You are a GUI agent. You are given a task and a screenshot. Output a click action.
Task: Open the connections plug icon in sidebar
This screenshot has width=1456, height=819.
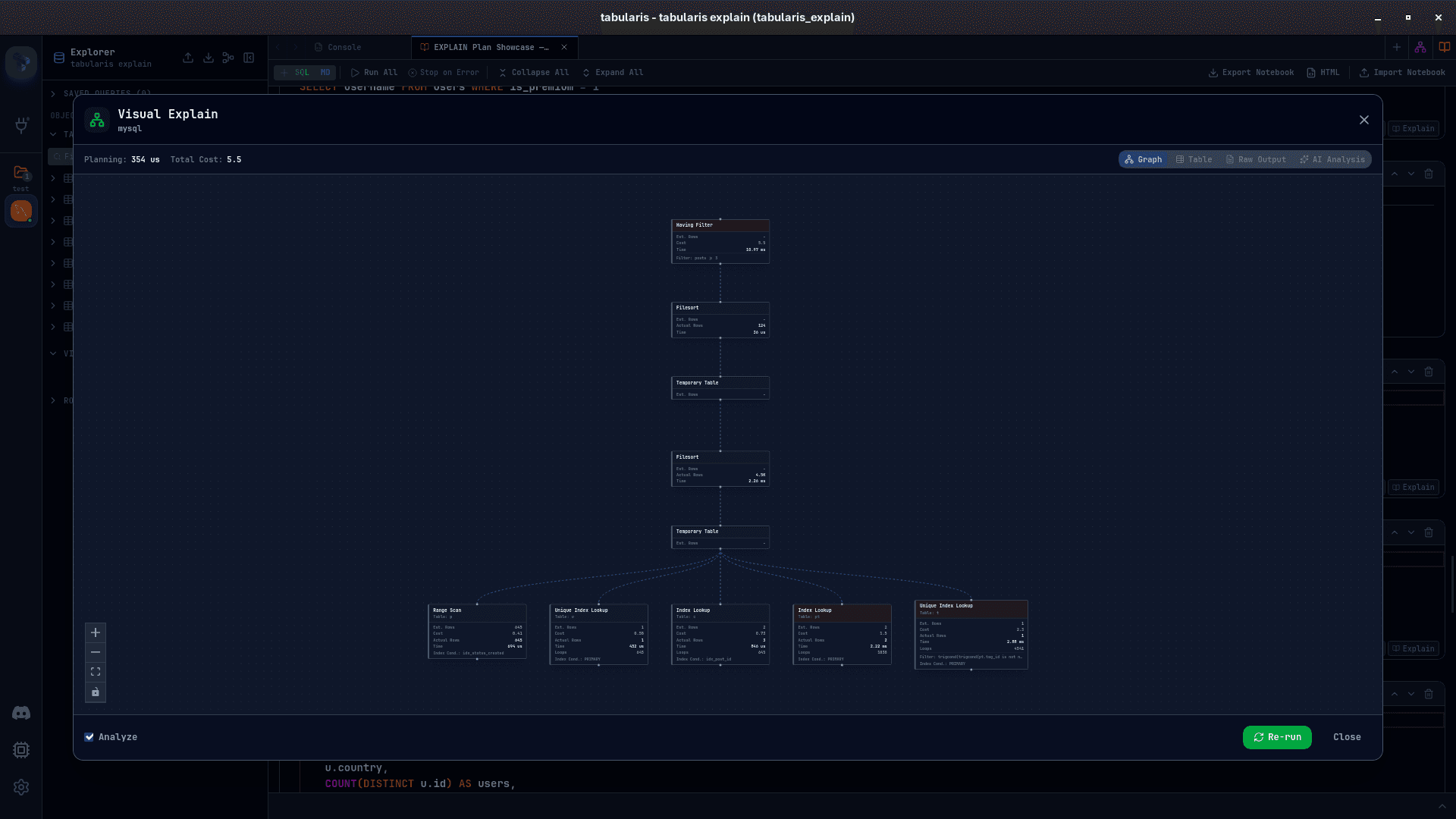pyautogui.click(x=21, y=124)
